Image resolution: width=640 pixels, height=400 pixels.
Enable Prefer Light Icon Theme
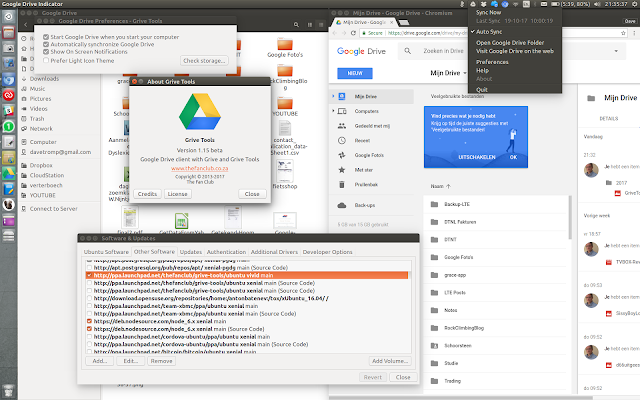coord(46,60)
